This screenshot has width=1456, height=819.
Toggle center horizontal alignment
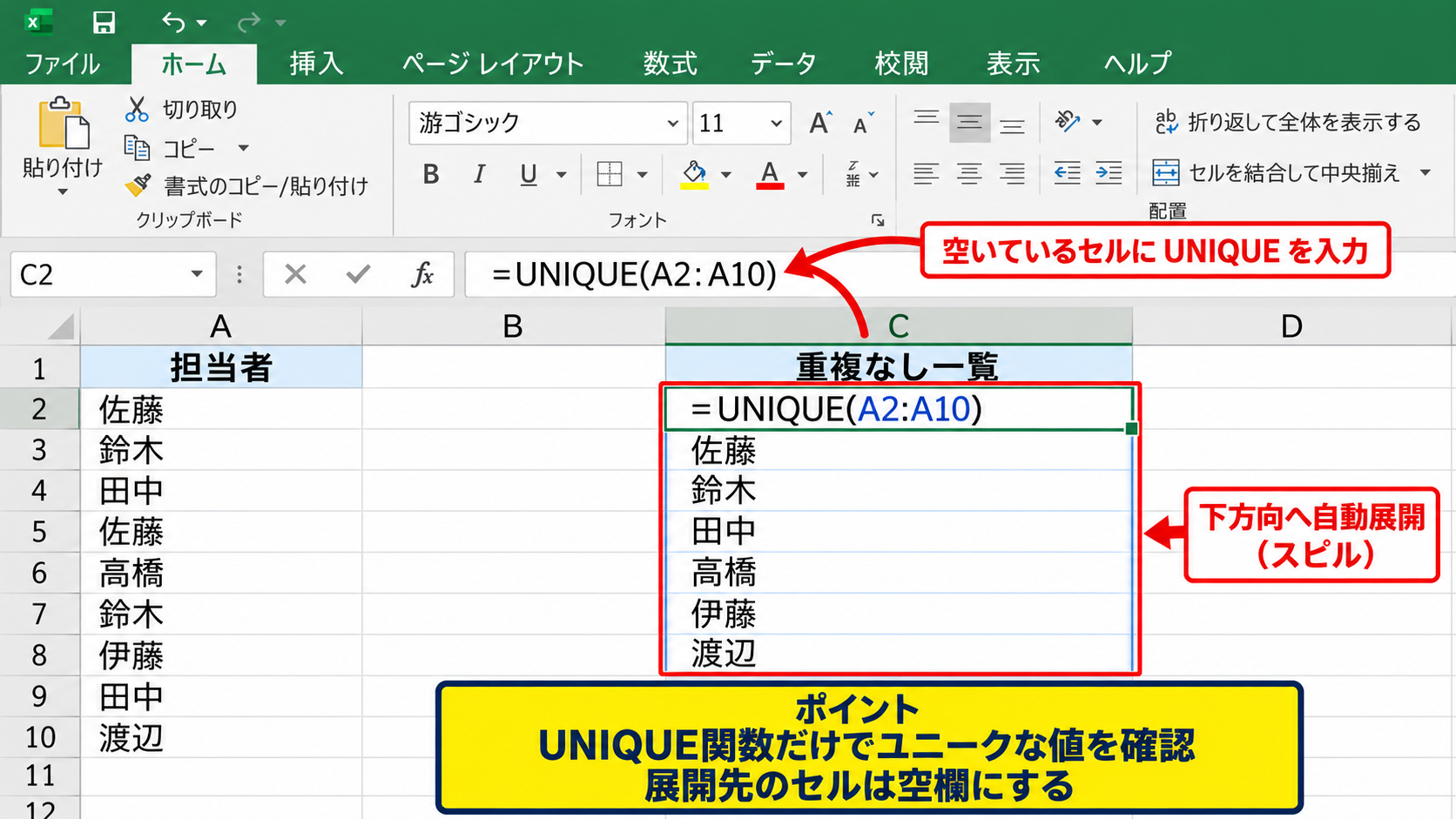click(969, 173)
